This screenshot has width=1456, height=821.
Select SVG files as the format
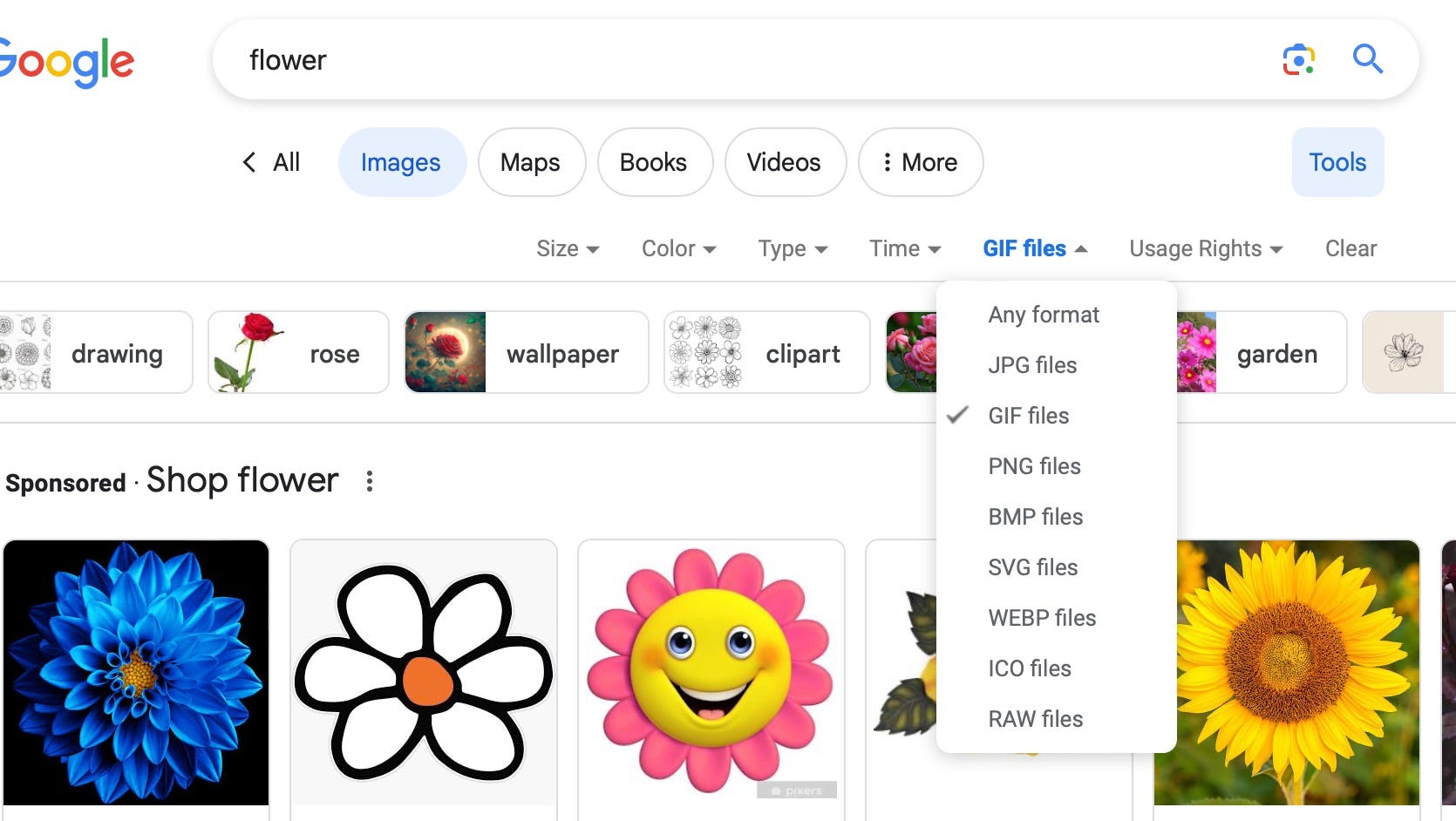coord(1032,567)
